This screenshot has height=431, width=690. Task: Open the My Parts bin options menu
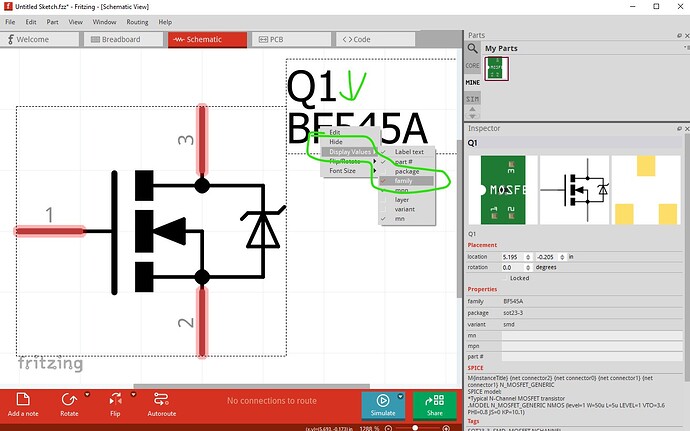686,48
